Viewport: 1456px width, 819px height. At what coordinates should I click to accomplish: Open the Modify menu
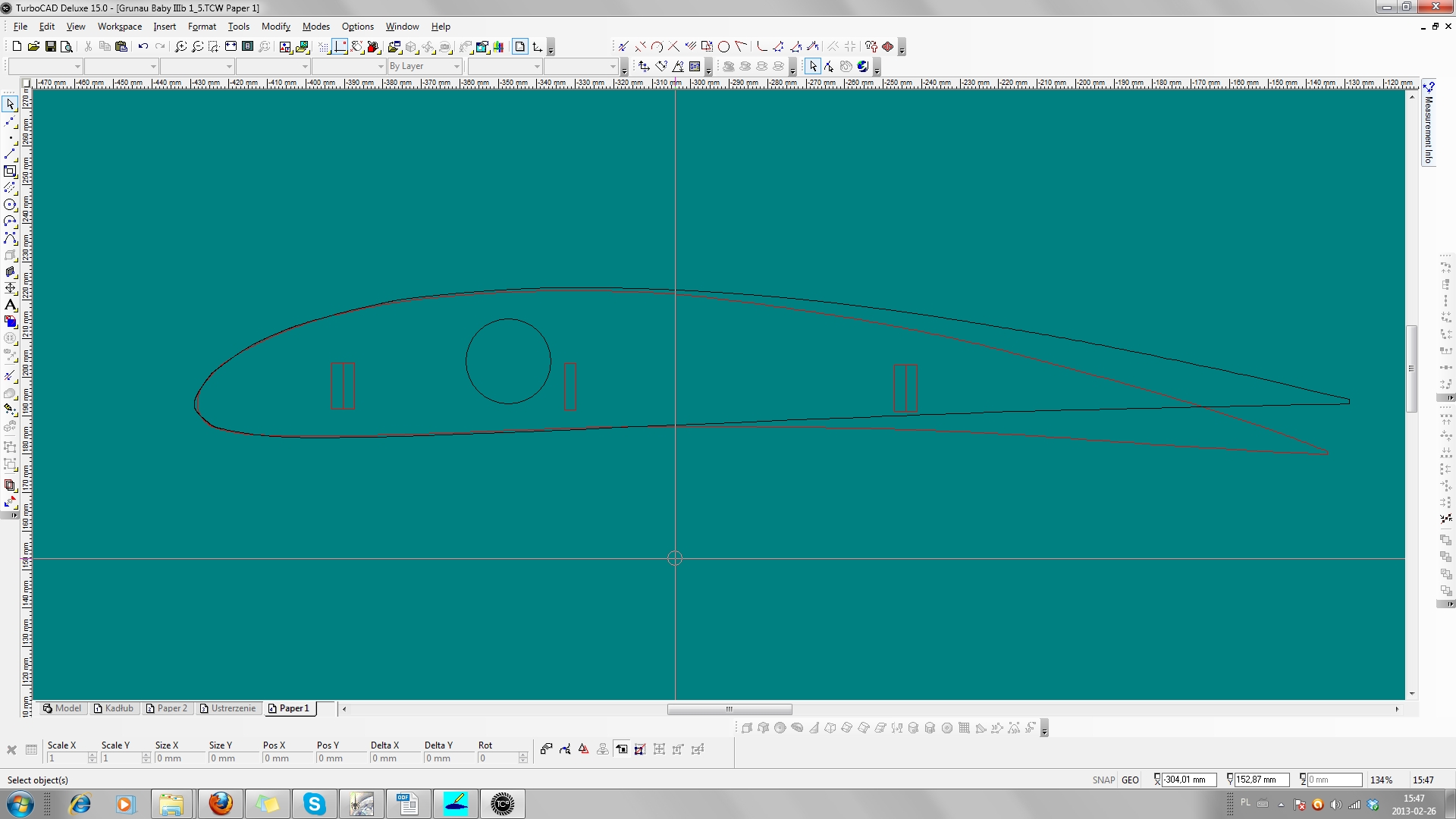[276, 27]
